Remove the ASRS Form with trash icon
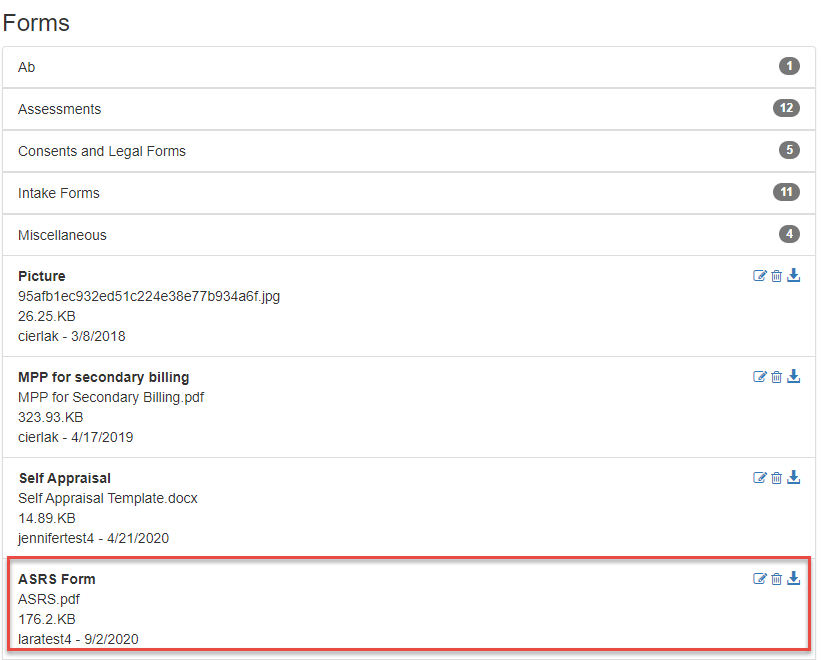821x660 pixels. click(x=776, y=578)
